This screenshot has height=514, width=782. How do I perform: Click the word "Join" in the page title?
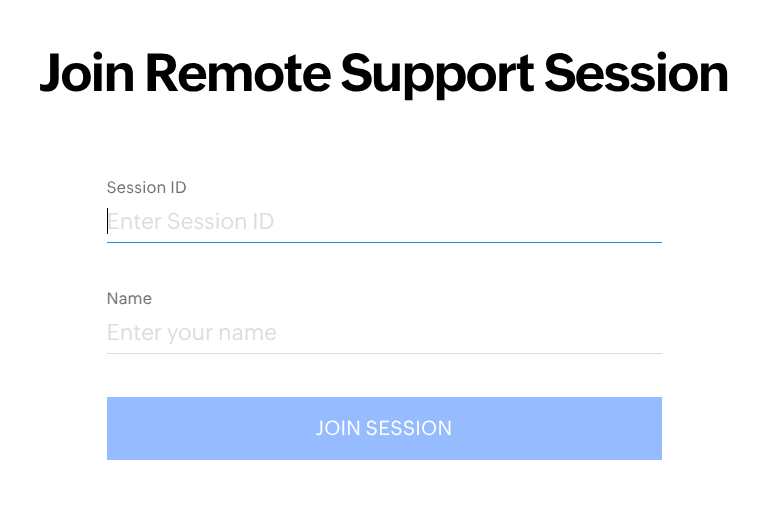pos(85,73)
